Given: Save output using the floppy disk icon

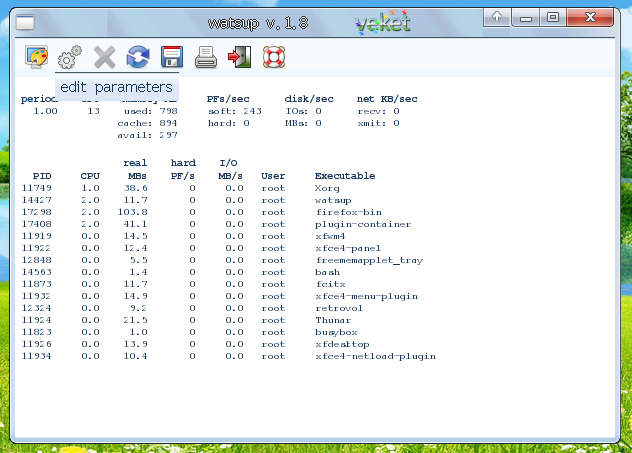Looking at the screenshot, I should (x=172, y=57).
